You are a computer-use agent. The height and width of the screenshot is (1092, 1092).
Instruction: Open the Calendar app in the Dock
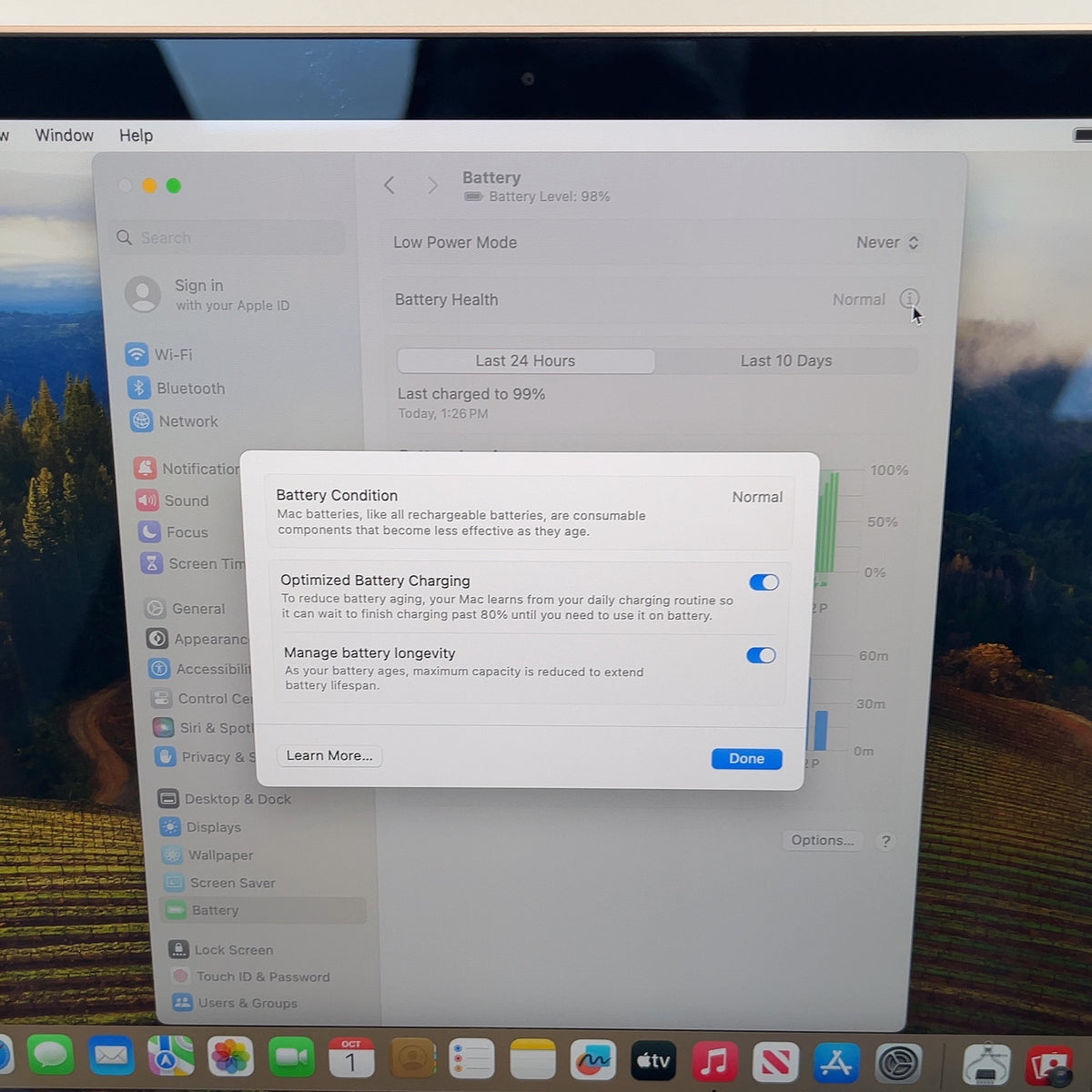point(351,1058)
